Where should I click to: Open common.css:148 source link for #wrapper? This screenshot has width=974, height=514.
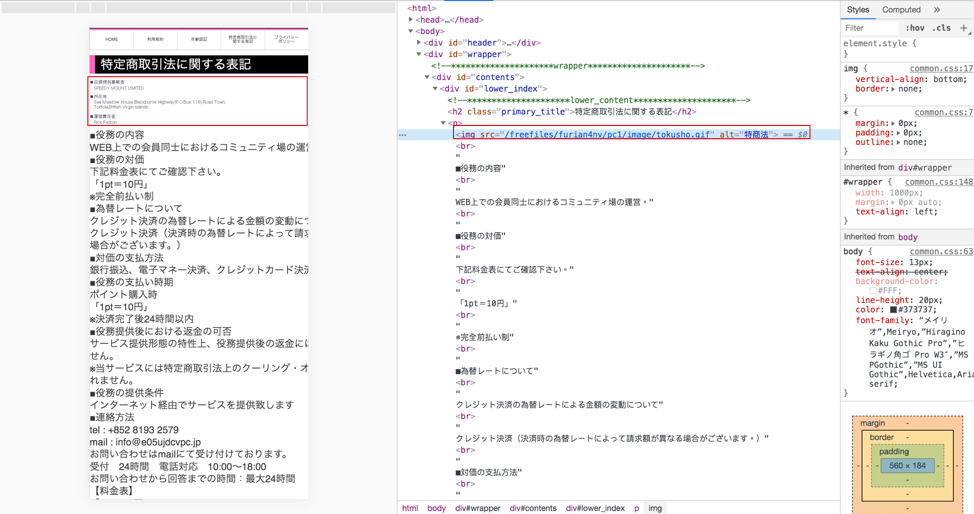pos(938,183)
